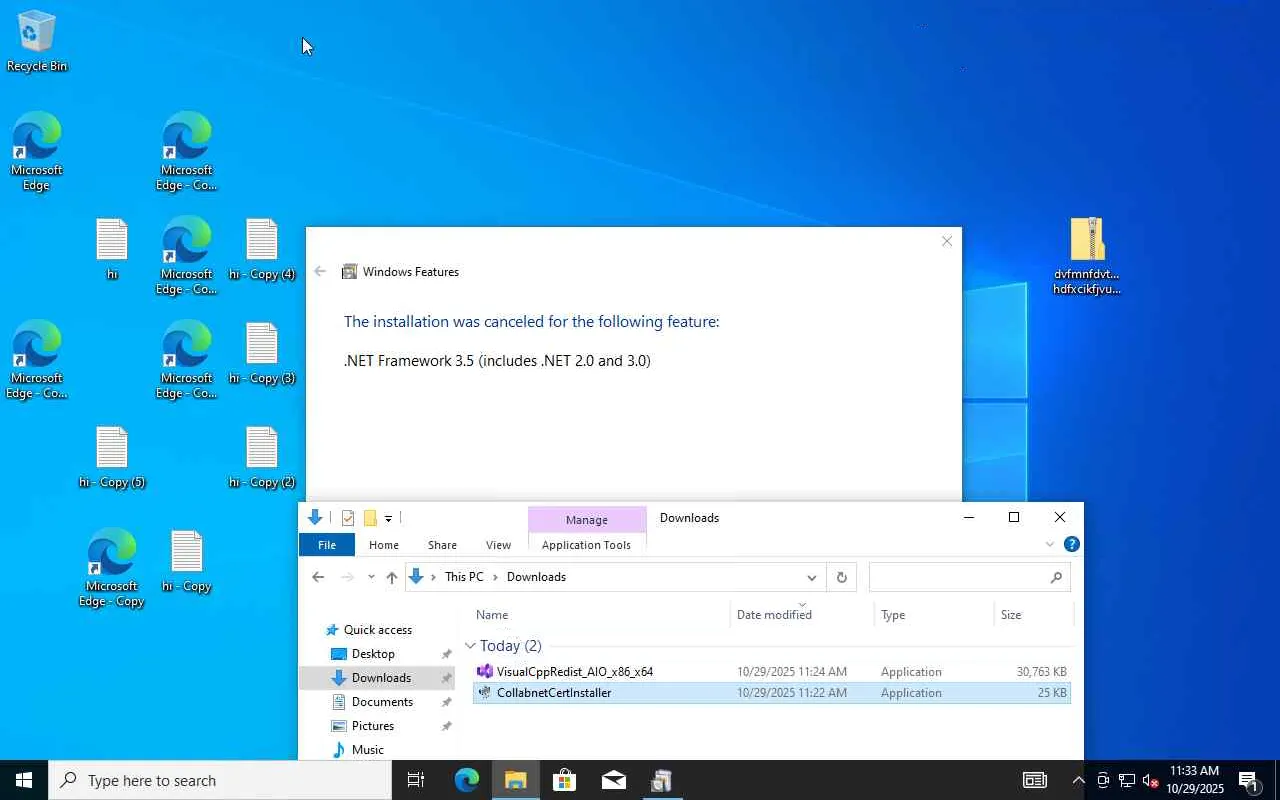Open Pictures in the navigation pane
Viewport: 1280px width, 800px height.
(373, 726)
